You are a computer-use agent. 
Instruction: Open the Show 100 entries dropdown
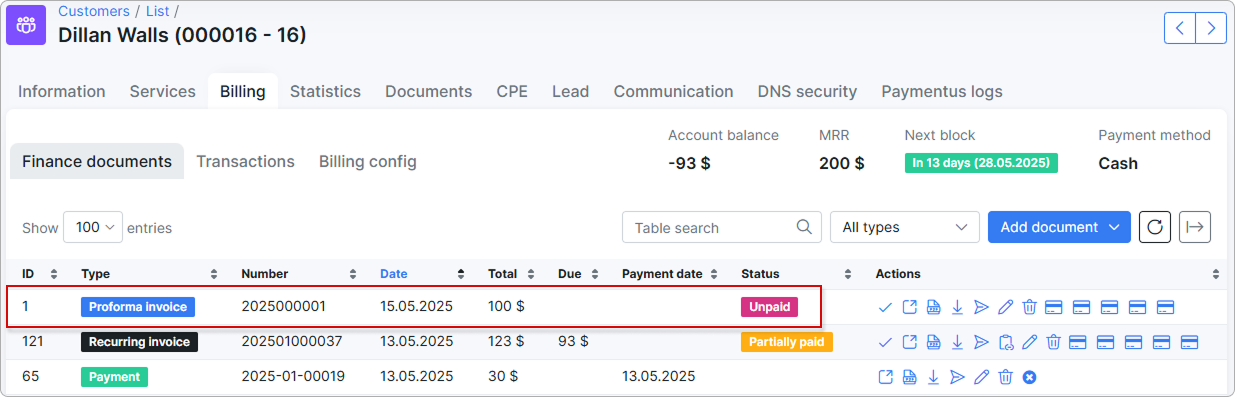tap(93, 227)
